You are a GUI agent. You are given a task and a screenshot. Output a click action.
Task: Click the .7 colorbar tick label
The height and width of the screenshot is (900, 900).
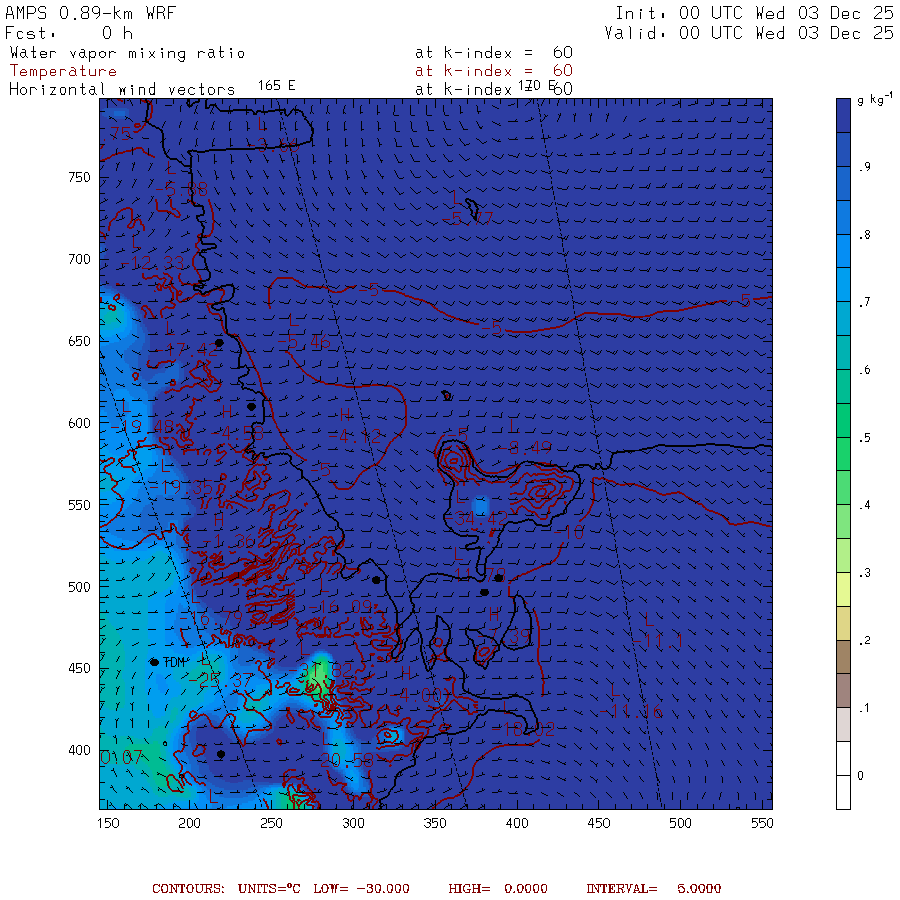864,302
